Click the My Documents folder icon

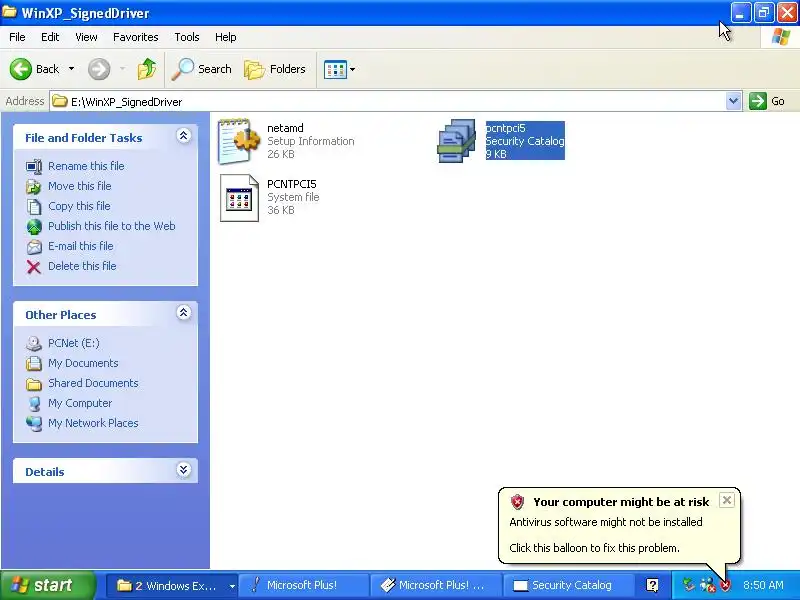[34, 363]
